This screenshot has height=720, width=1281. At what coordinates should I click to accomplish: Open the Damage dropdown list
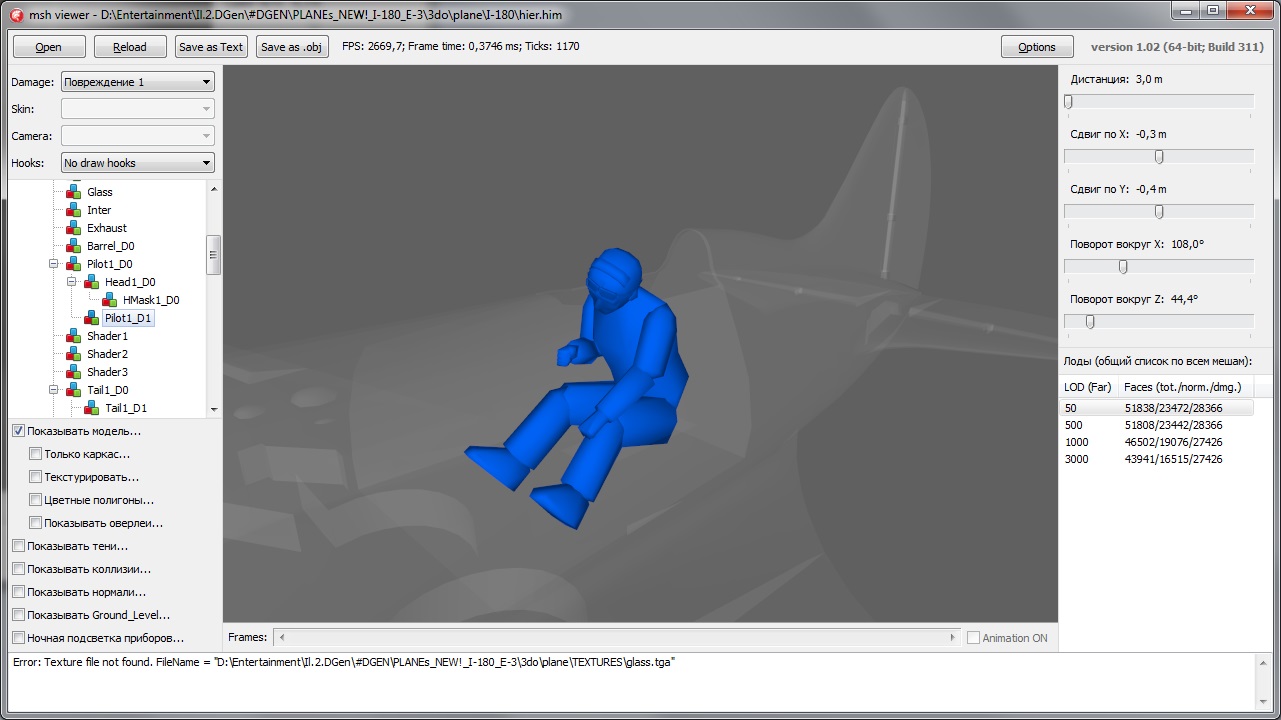click(137, 82)
